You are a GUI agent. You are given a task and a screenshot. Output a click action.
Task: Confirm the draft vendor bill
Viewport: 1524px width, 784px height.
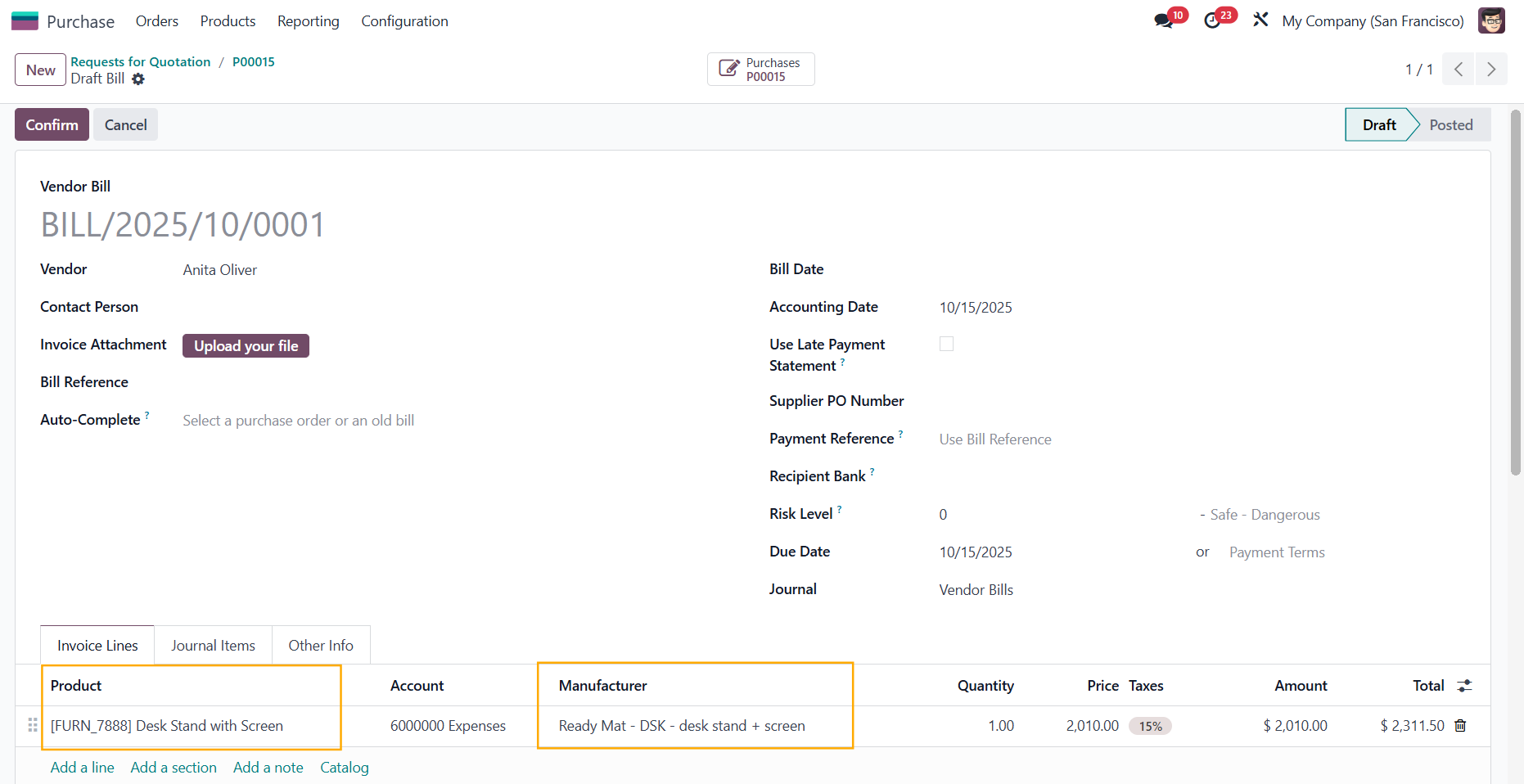(x=52, y=125)
